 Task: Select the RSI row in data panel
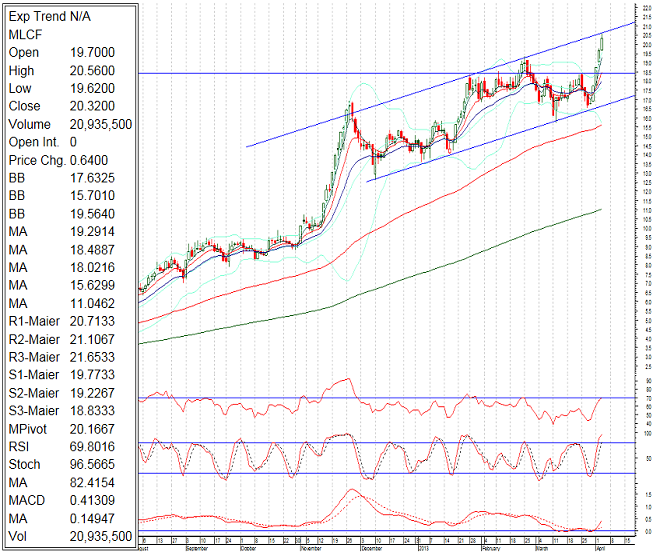tap(68, 447)
